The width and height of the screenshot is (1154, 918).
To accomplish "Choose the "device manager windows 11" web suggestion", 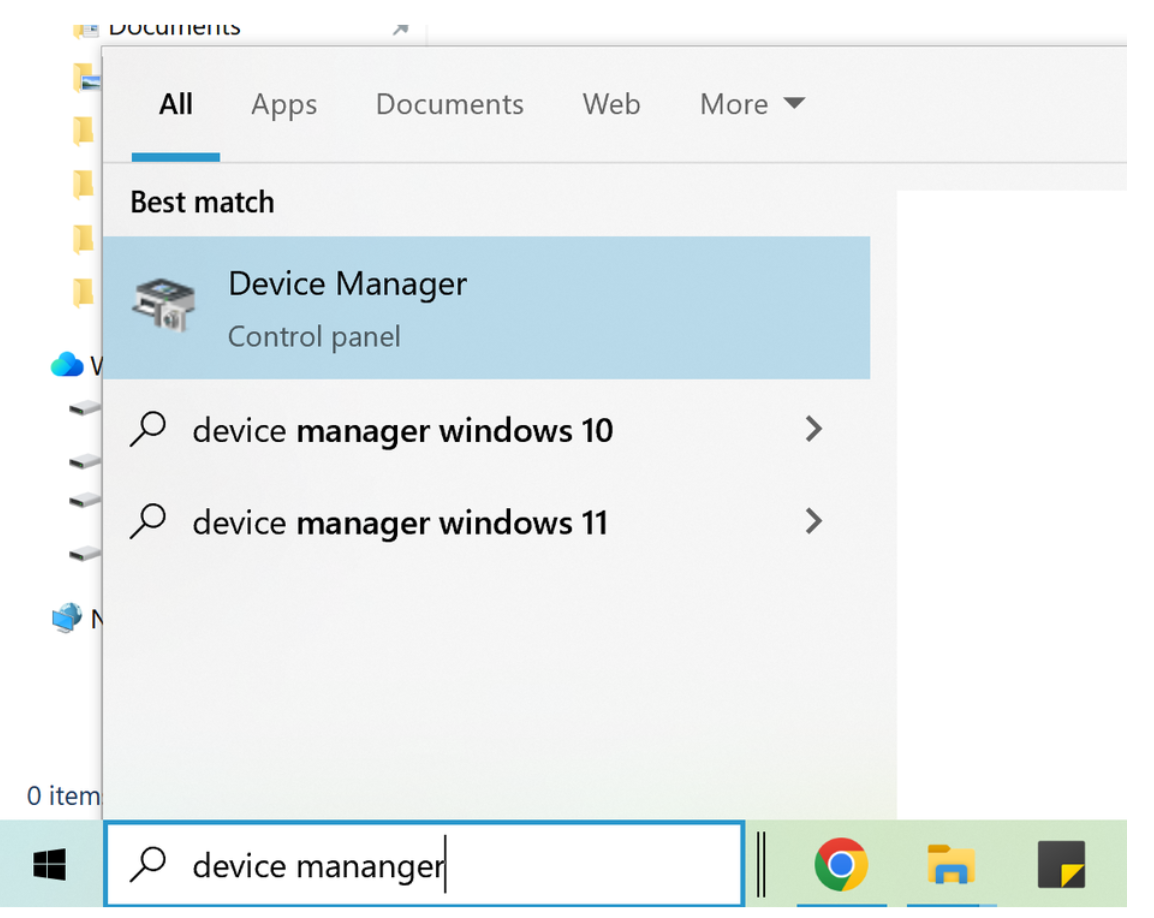I will click(400, 522).
